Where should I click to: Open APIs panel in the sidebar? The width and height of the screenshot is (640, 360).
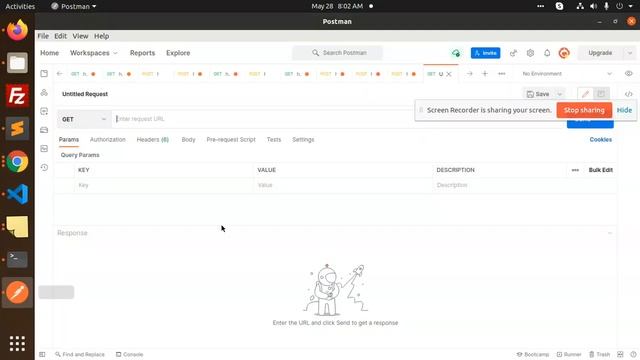coord(44,93)
